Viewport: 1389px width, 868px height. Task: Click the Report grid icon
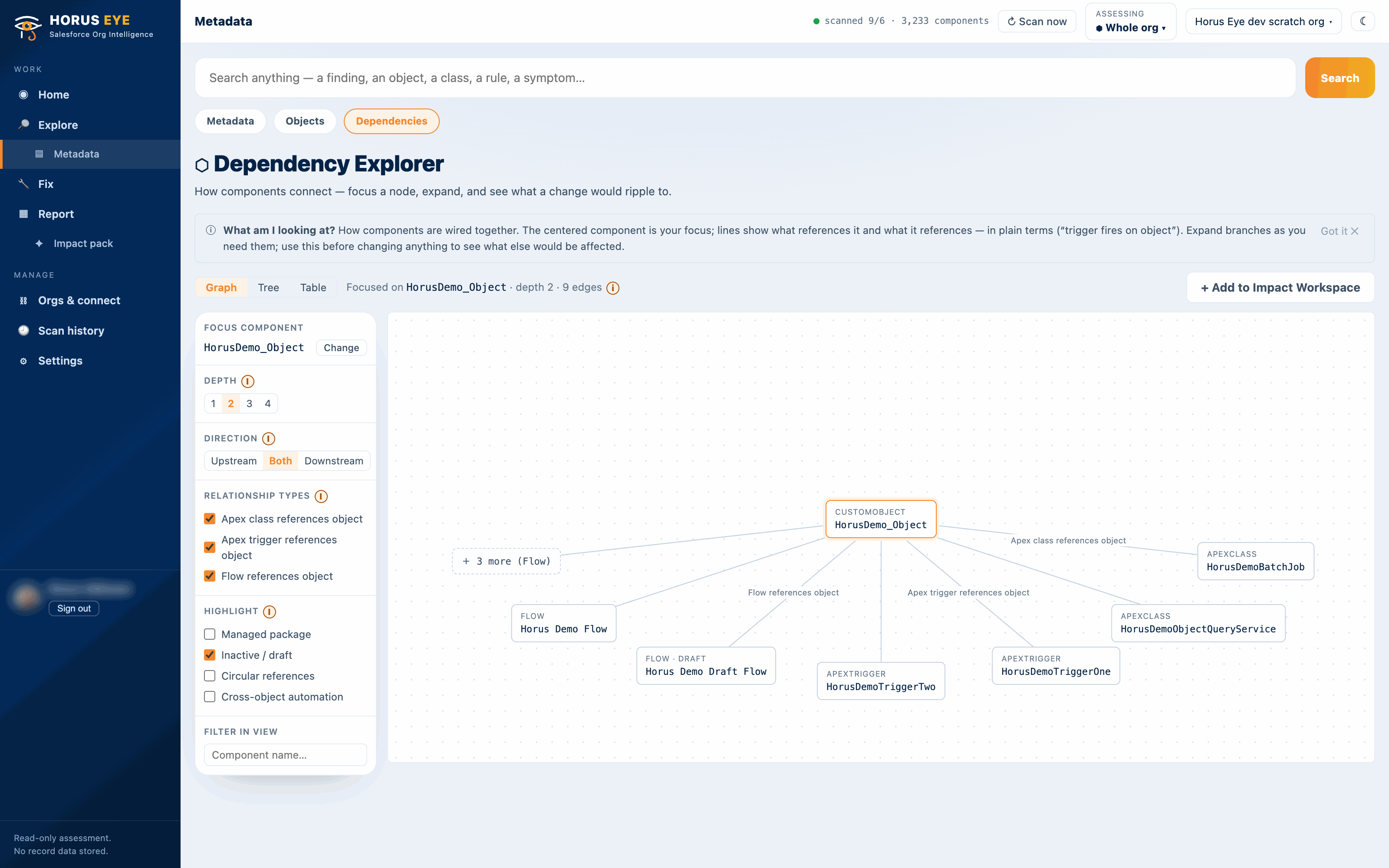tap(23, 214)
